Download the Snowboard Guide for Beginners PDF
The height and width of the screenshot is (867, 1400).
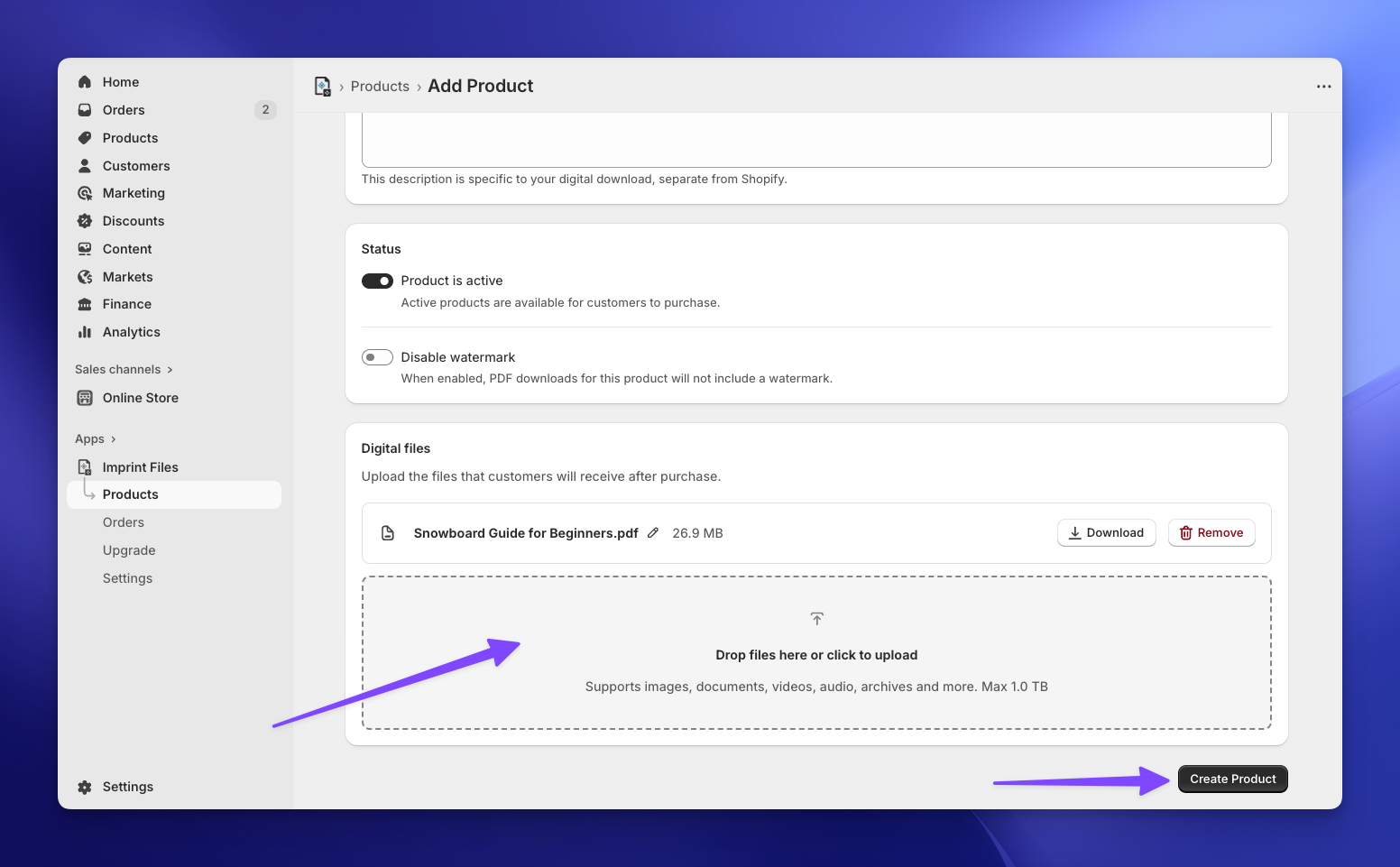1106,532
